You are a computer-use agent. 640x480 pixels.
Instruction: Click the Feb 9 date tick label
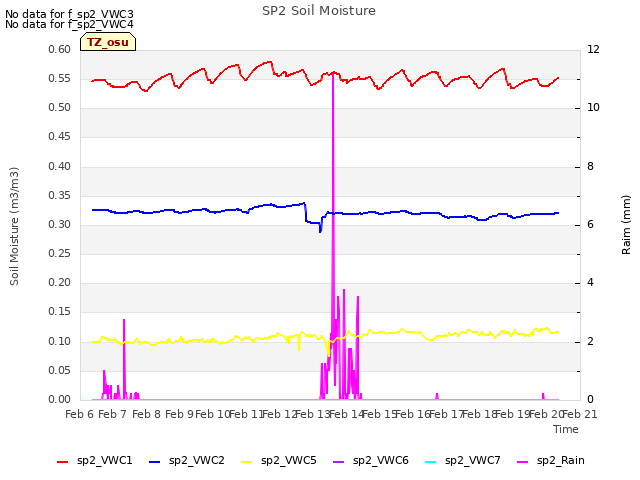pos(180,414)
